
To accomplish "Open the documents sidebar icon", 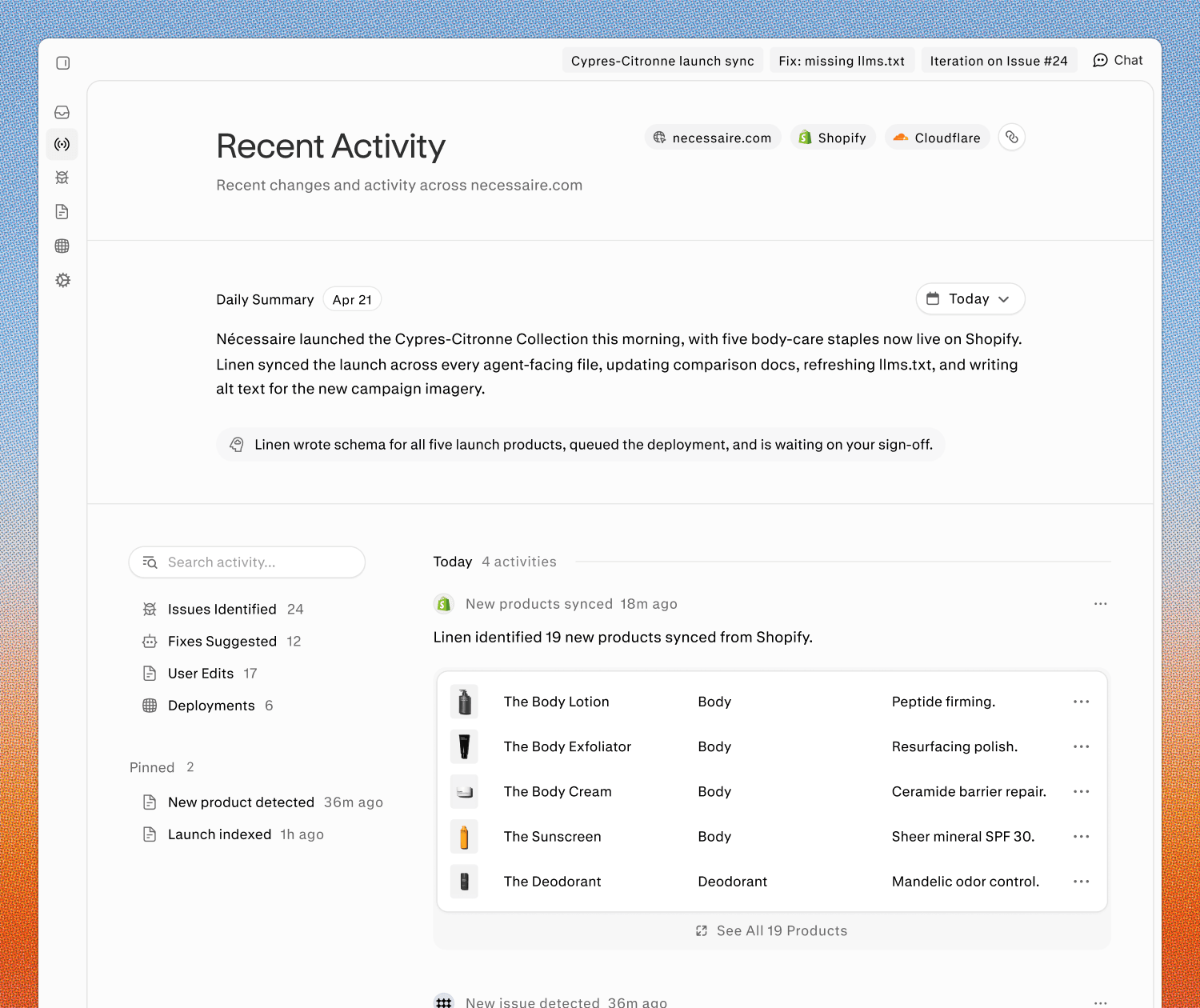I will coord(62,212).
